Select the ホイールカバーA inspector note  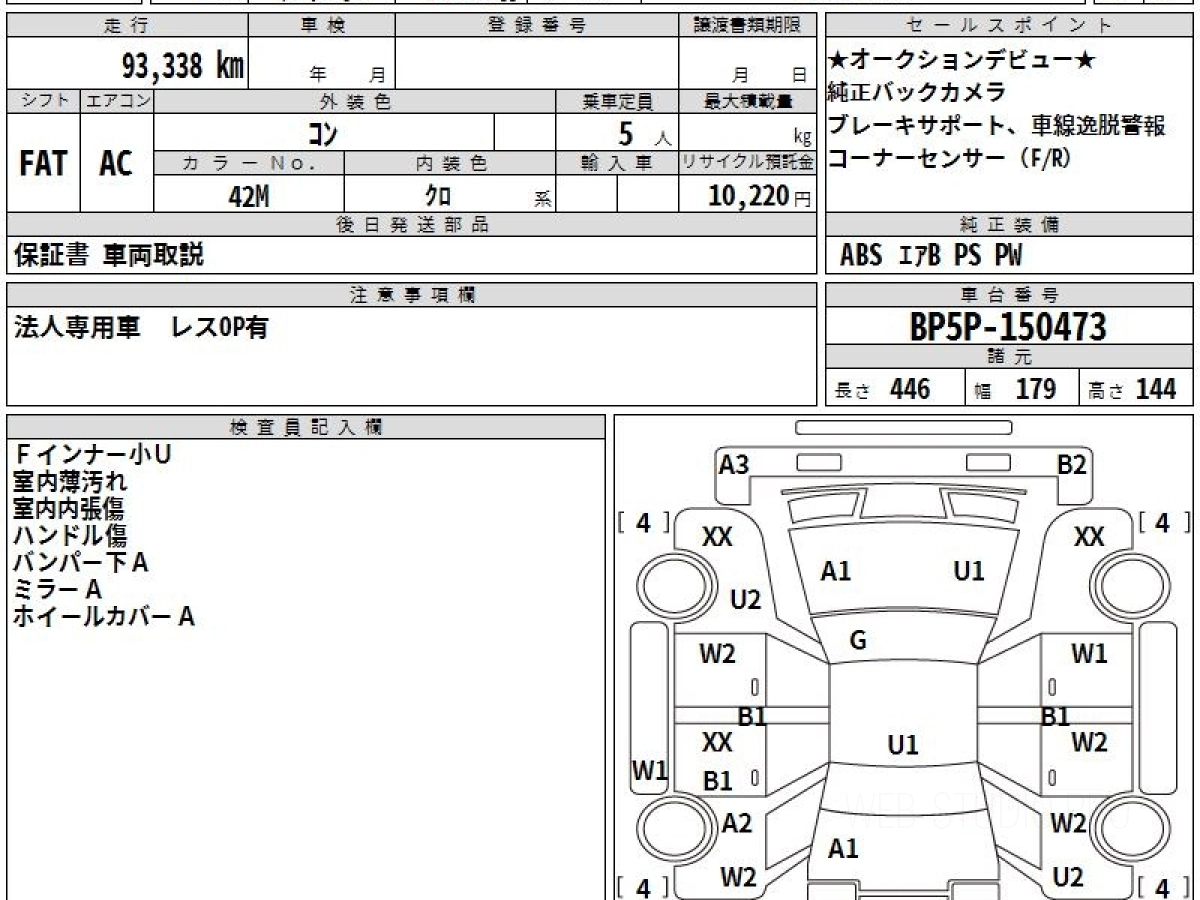pos(104,617)
